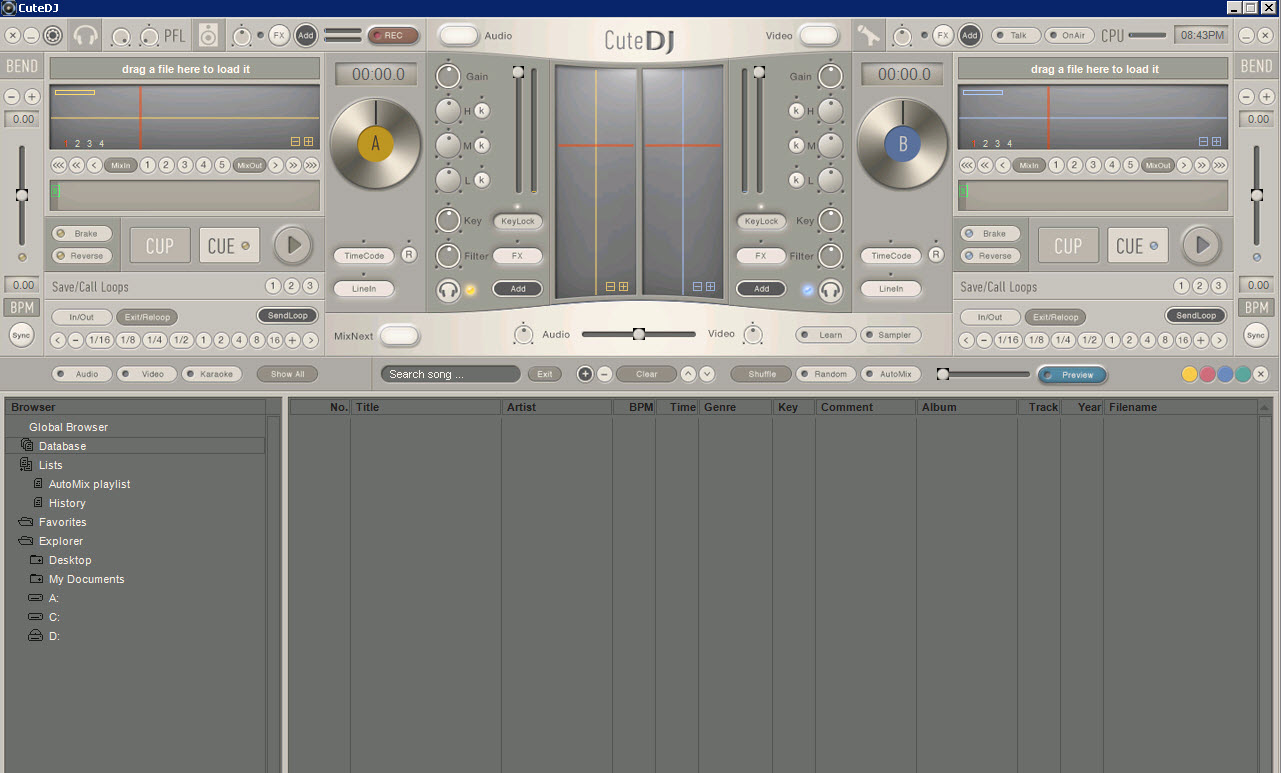Sort by the Genre column header
The image size is (1281, 773).
pos(736,407)
